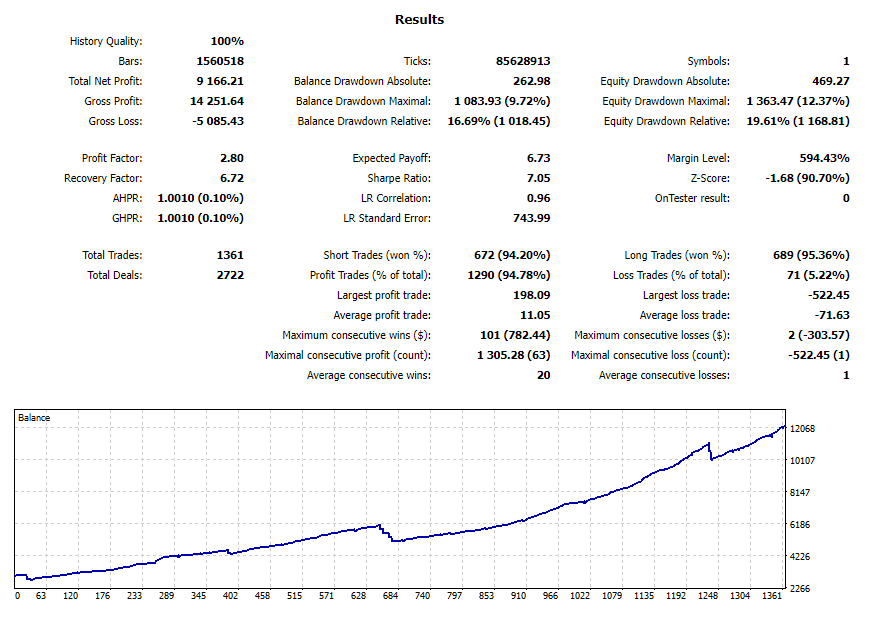Click the 12068 value on the chart axis
876x621 pixels.
pyautogui.click(x=804, y=429)
